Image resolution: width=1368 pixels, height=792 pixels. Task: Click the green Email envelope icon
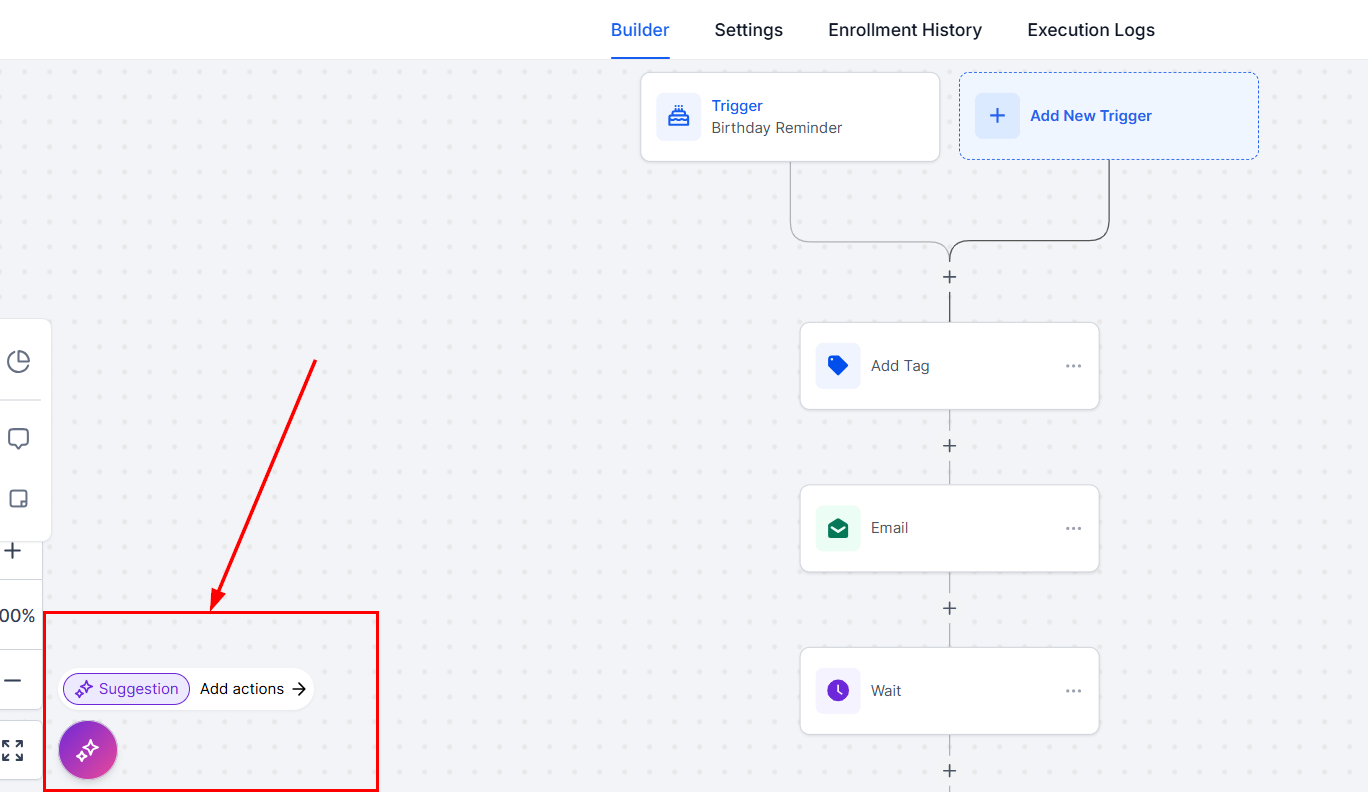click(838, 528)
